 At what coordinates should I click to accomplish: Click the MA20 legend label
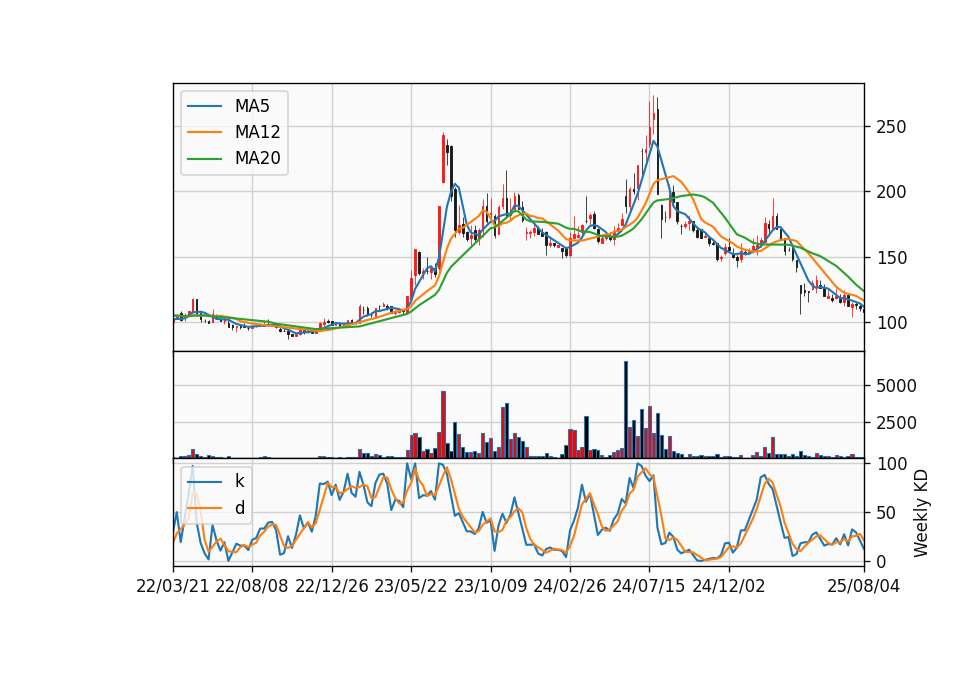click(257, 158)
